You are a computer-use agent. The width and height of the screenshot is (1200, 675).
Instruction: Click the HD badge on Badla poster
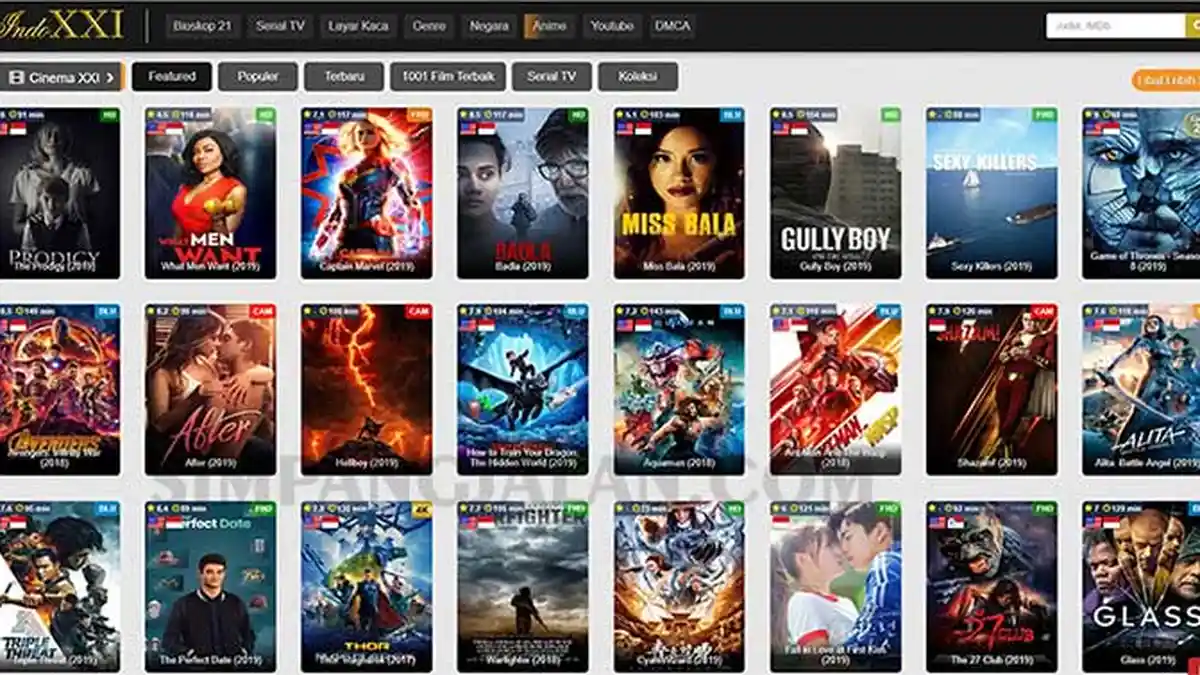point(578,115)
